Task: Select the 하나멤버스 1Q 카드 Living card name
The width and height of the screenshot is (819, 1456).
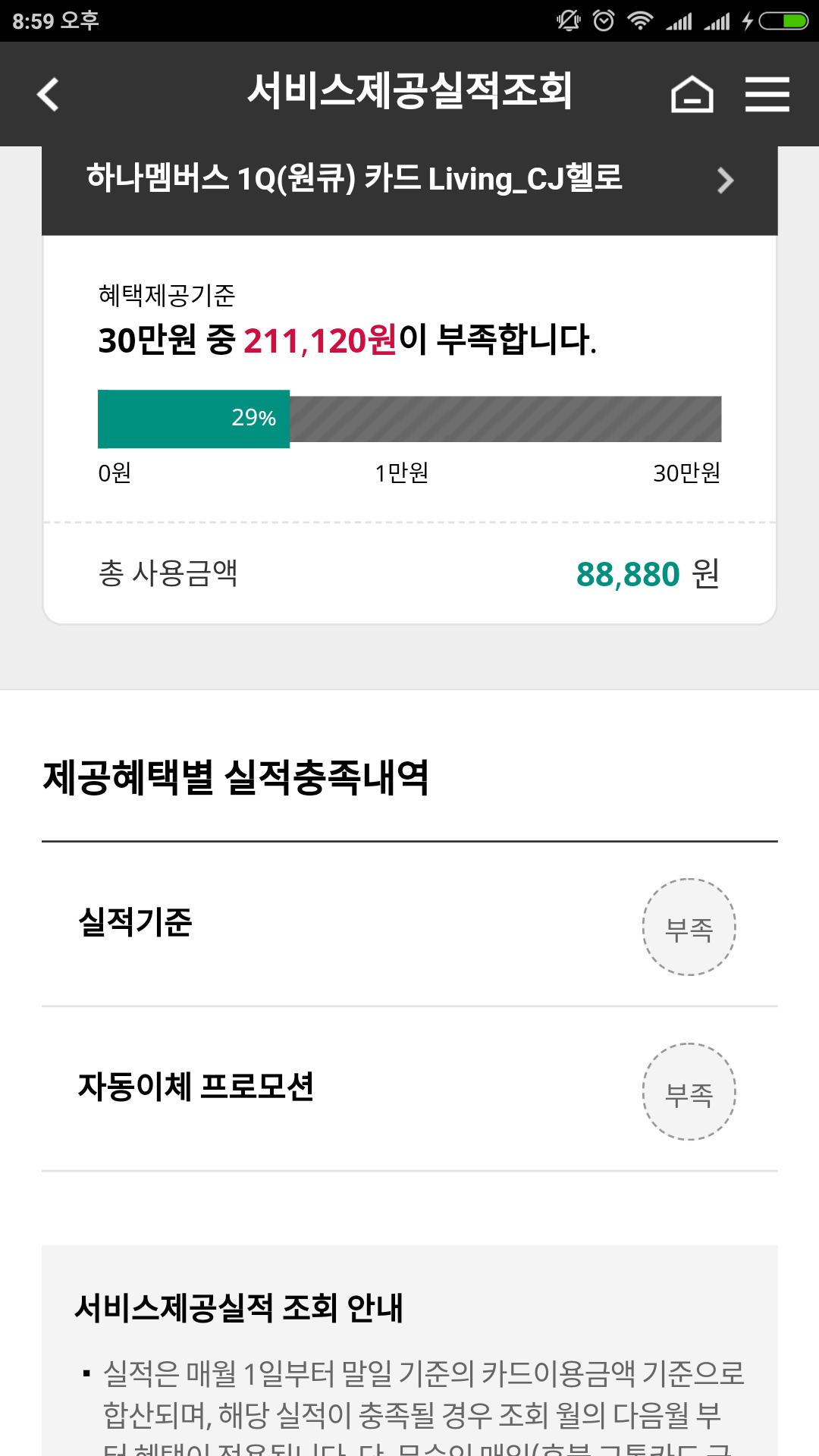Action: (354, 179)
